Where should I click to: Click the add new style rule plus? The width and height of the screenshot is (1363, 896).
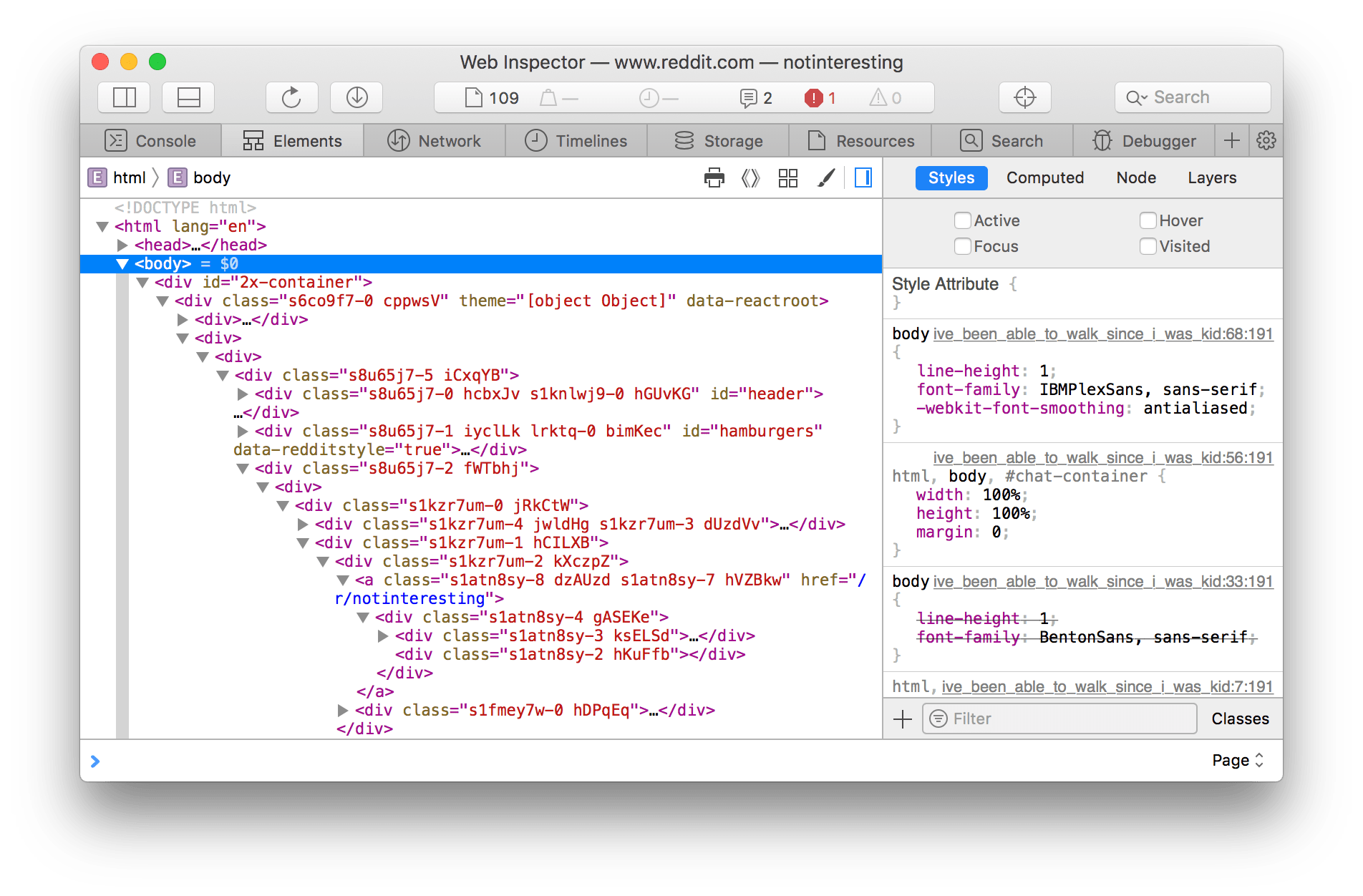point(903,719)
